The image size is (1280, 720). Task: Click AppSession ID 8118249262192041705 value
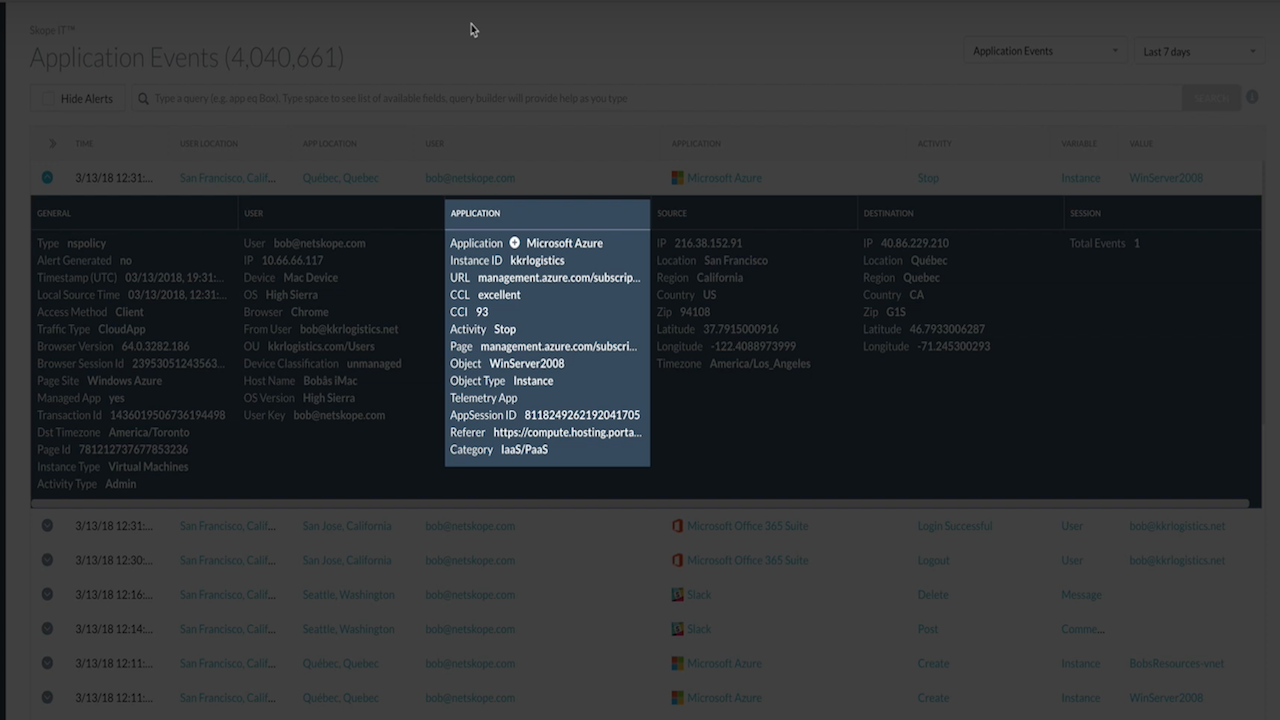582,415
